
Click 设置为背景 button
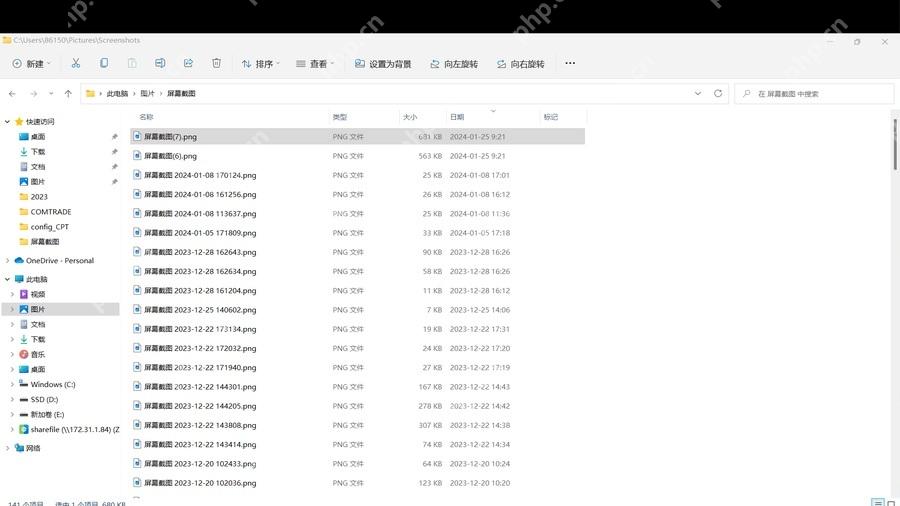383,64
